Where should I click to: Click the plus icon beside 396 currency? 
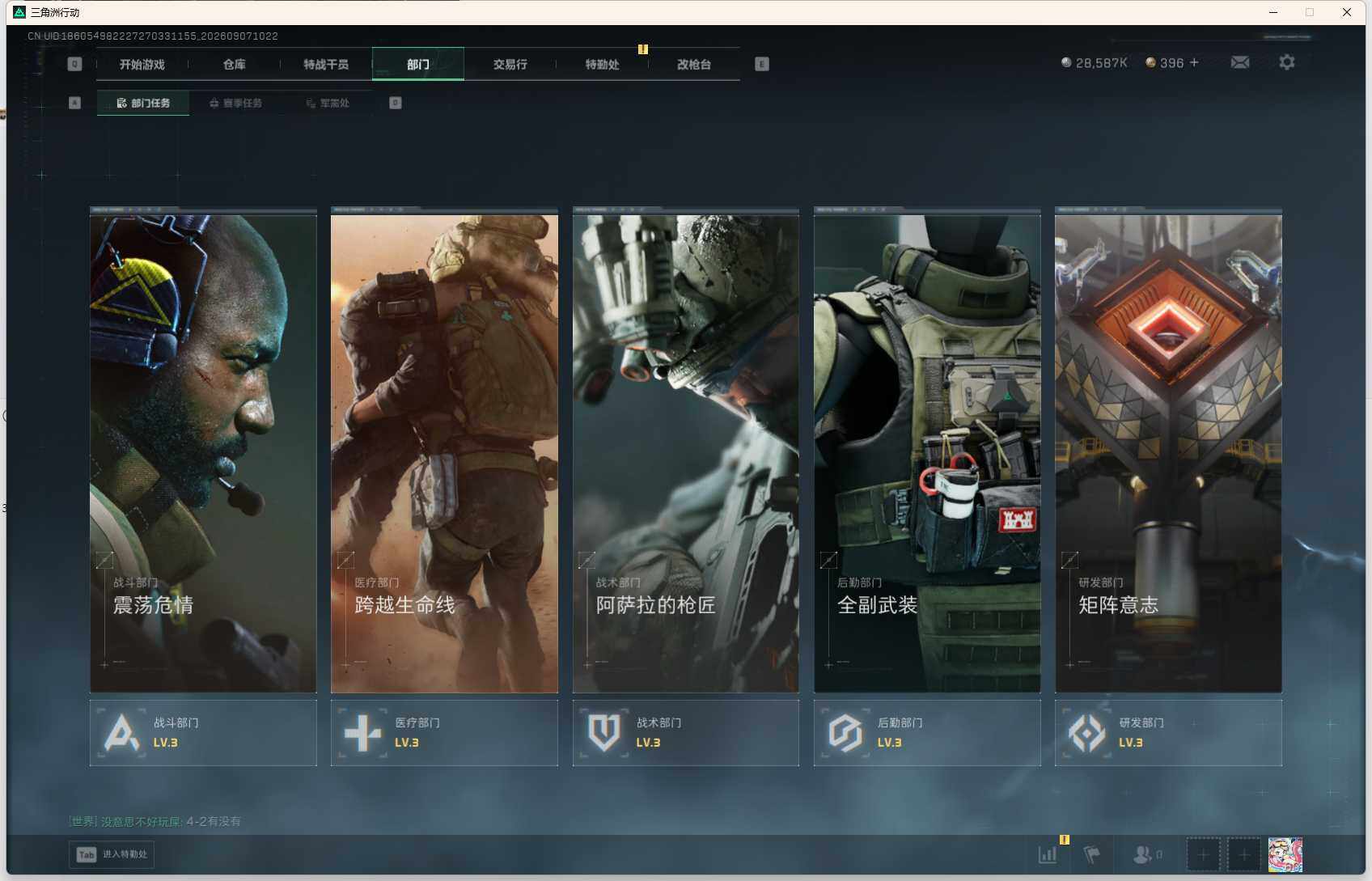point(1194,62)
